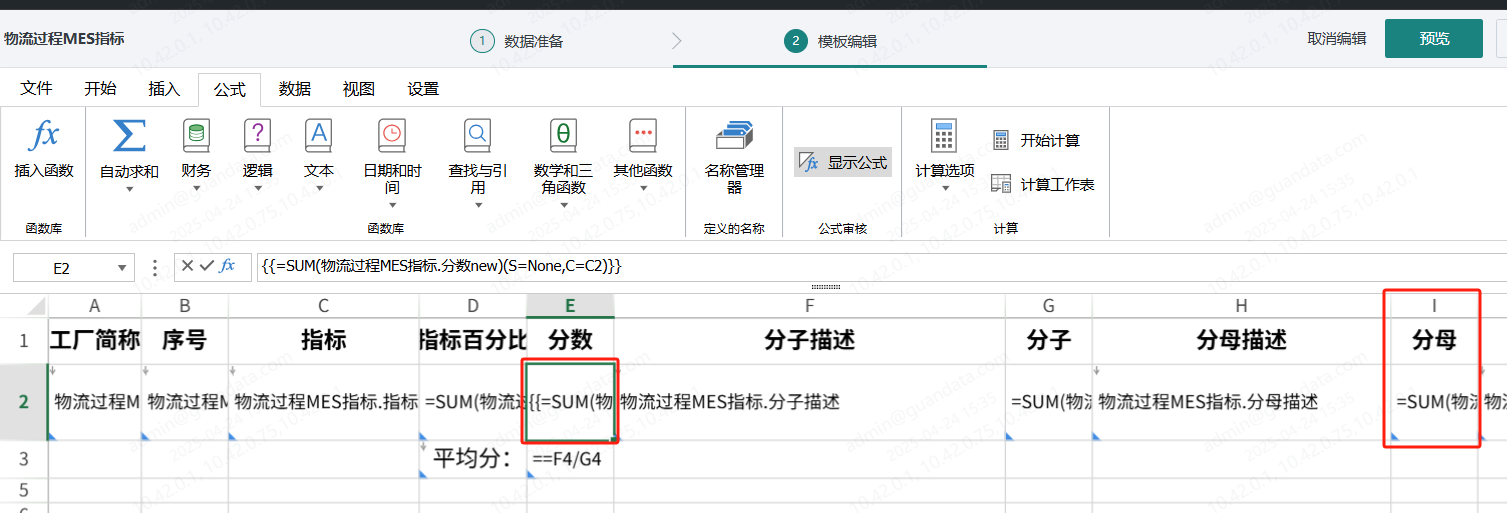Screen dimensions: 1507x513
Task: Select column H header
Action: tap(1241, 305)
